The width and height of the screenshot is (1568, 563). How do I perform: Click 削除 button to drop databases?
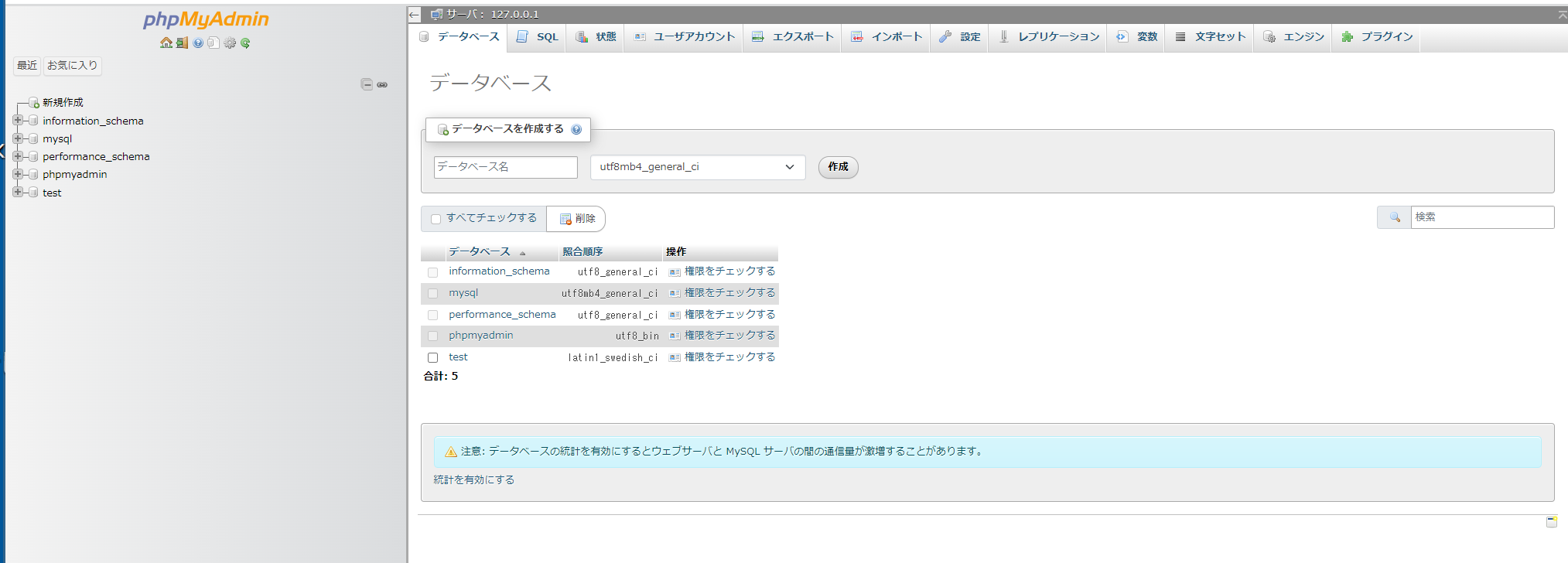[x=576, y=219]
